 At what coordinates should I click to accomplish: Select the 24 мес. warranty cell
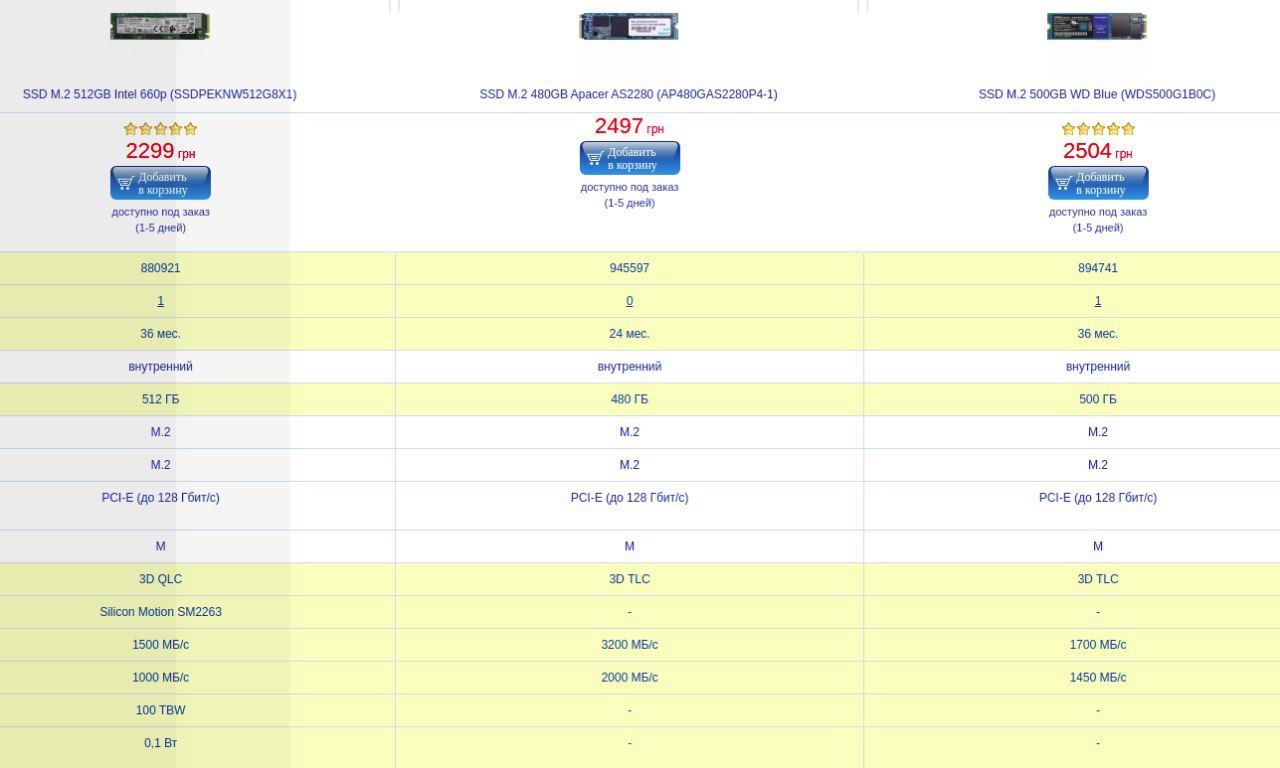(629, 334)
